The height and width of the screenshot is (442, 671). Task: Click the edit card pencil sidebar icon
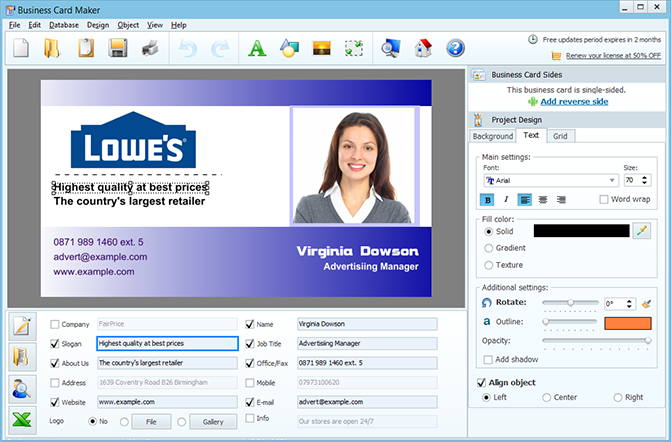click(22, 326)
